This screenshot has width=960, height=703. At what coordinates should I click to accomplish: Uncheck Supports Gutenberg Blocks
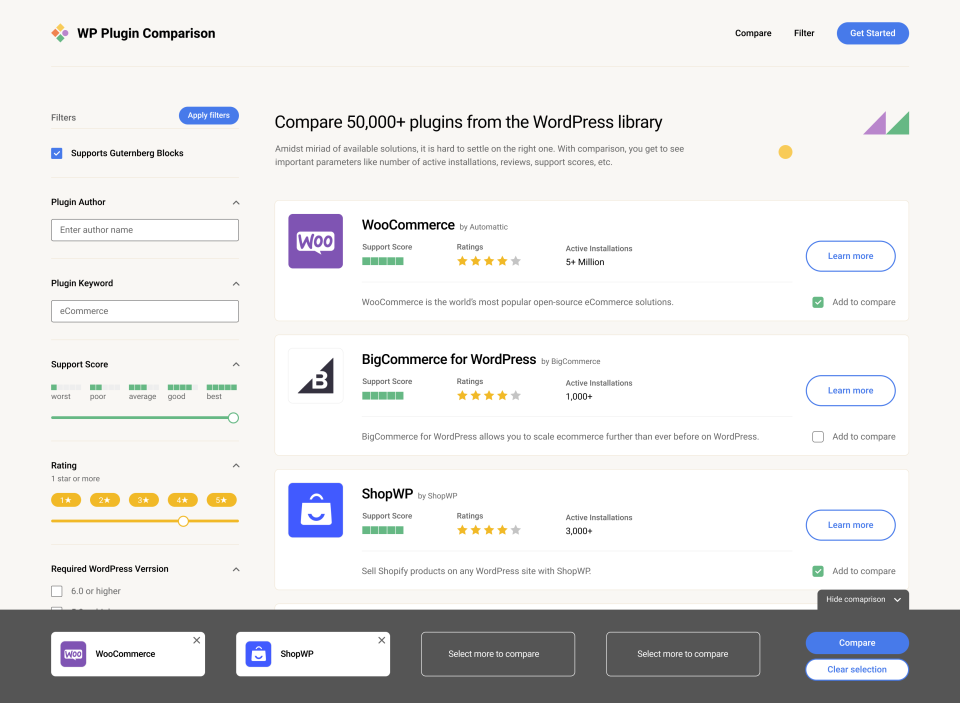point(57,153)
